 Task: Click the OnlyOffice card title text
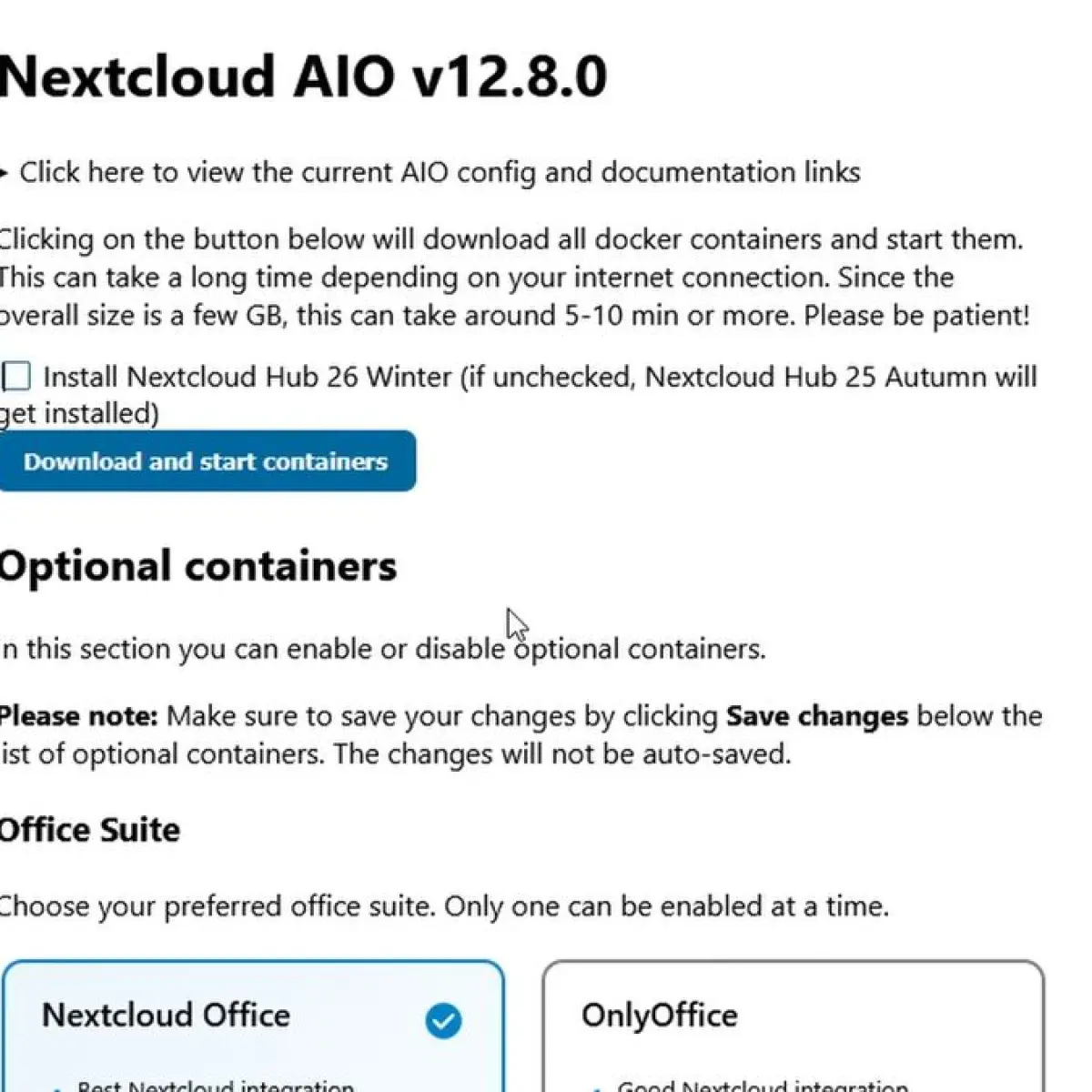point(660,1016)
